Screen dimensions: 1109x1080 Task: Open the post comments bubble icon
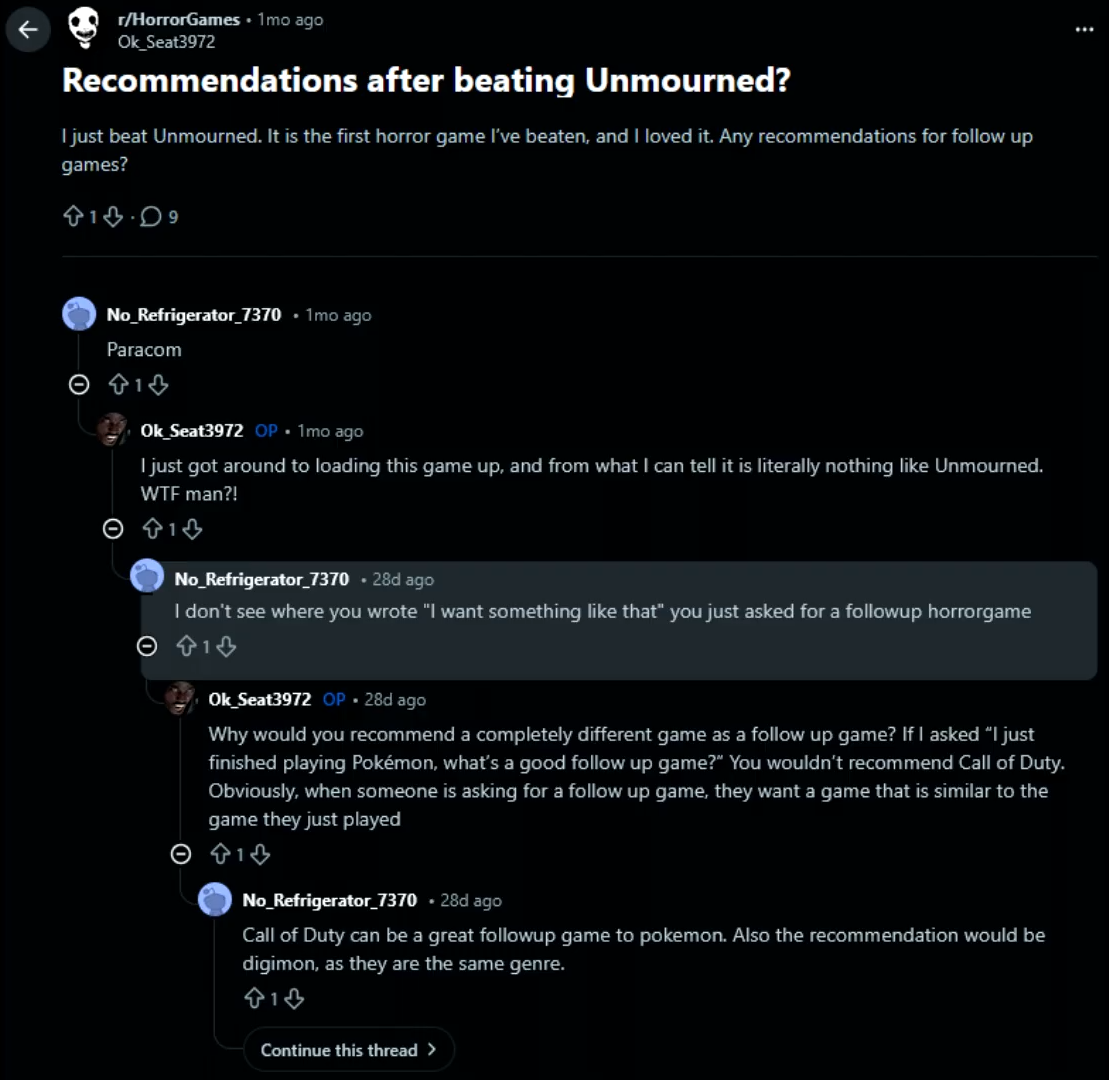[151, 216]
